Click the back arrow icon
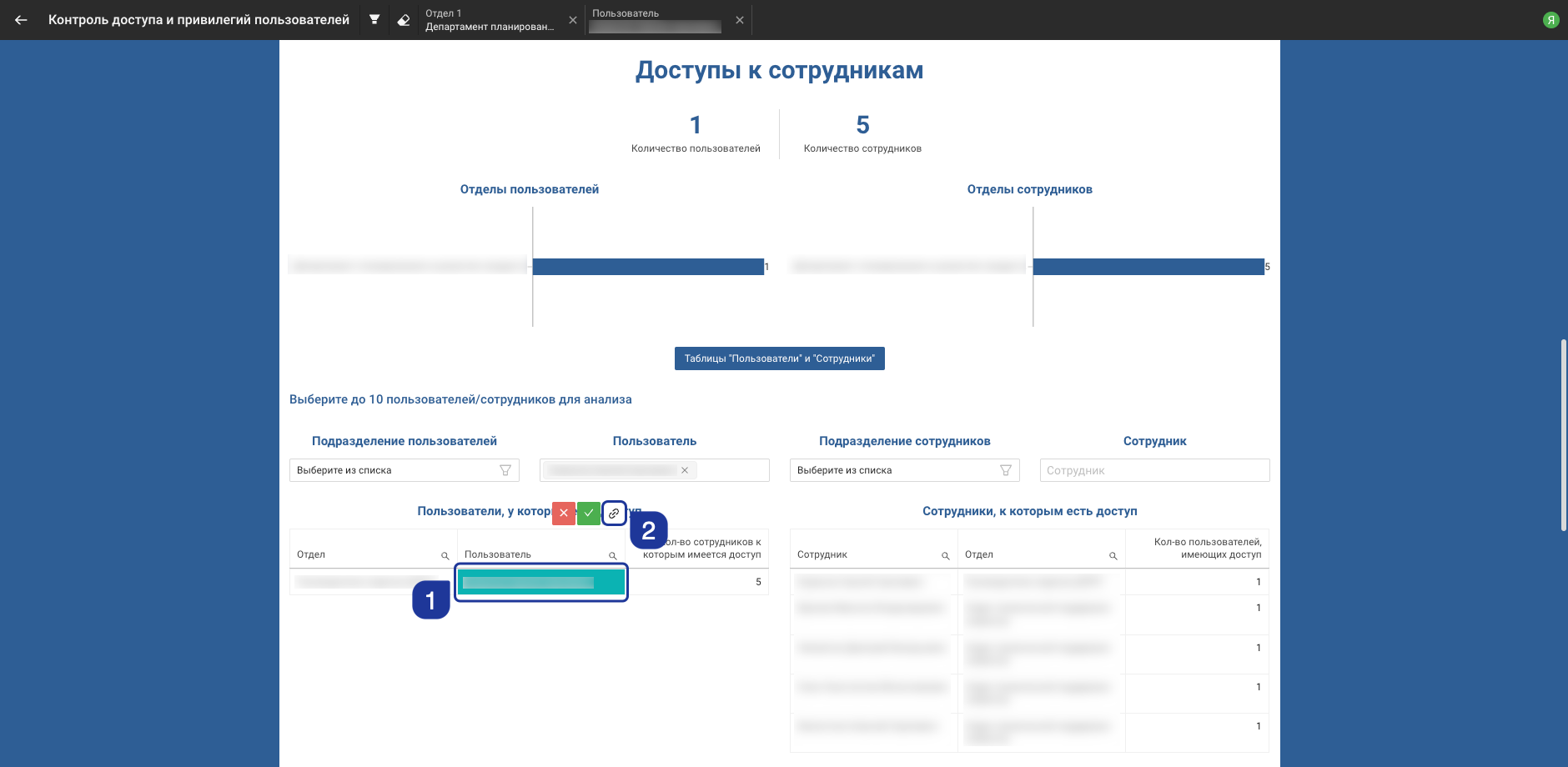Image resolution: width=1568 pixels, height=767 pixels. 21,20
